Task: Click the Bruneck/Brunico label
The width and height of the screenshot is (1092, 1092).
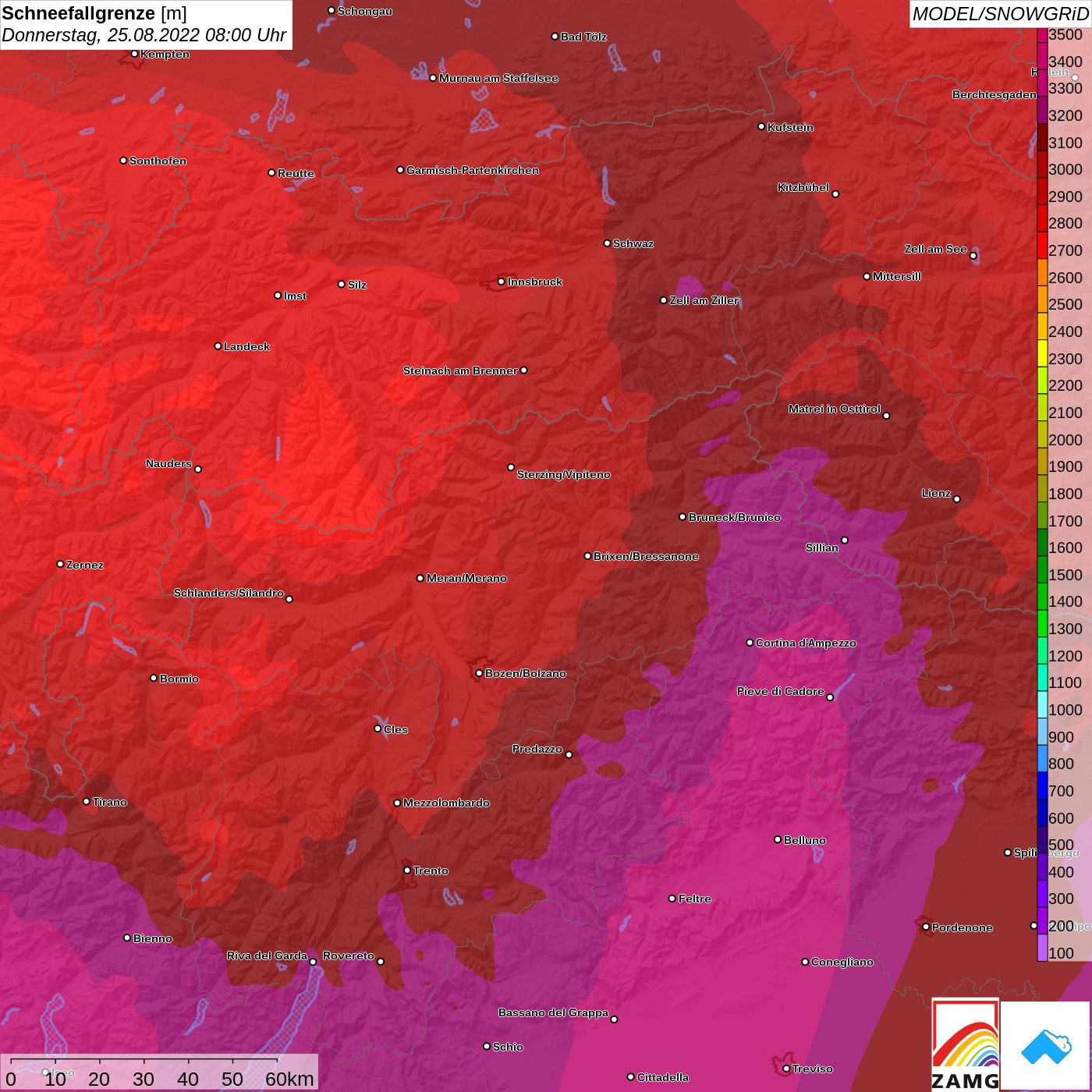Action: pyautogui.click(x=734, y=517)
